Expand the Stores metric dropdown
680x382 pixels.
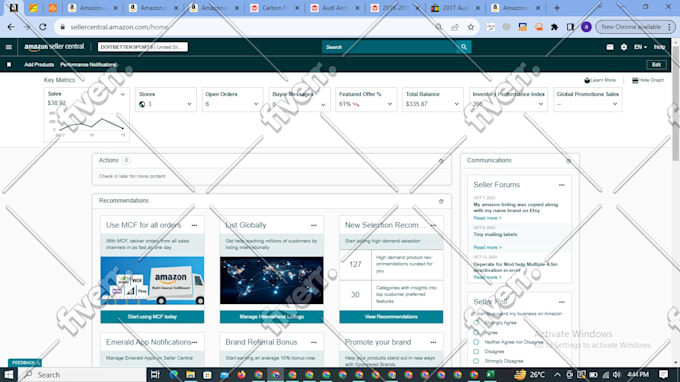click(189, 104)
